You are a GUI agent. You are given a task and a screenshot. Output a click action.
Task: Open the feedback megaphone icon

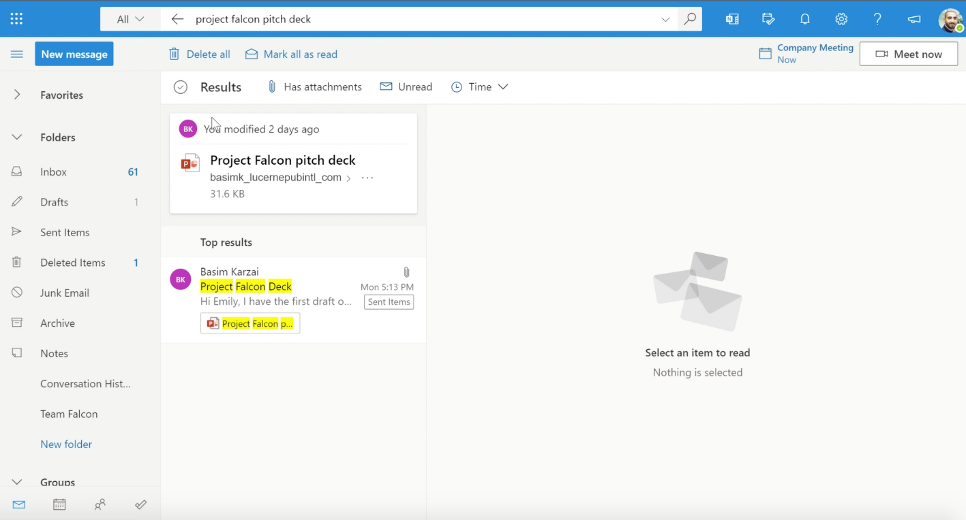click(x=914, y=19)
